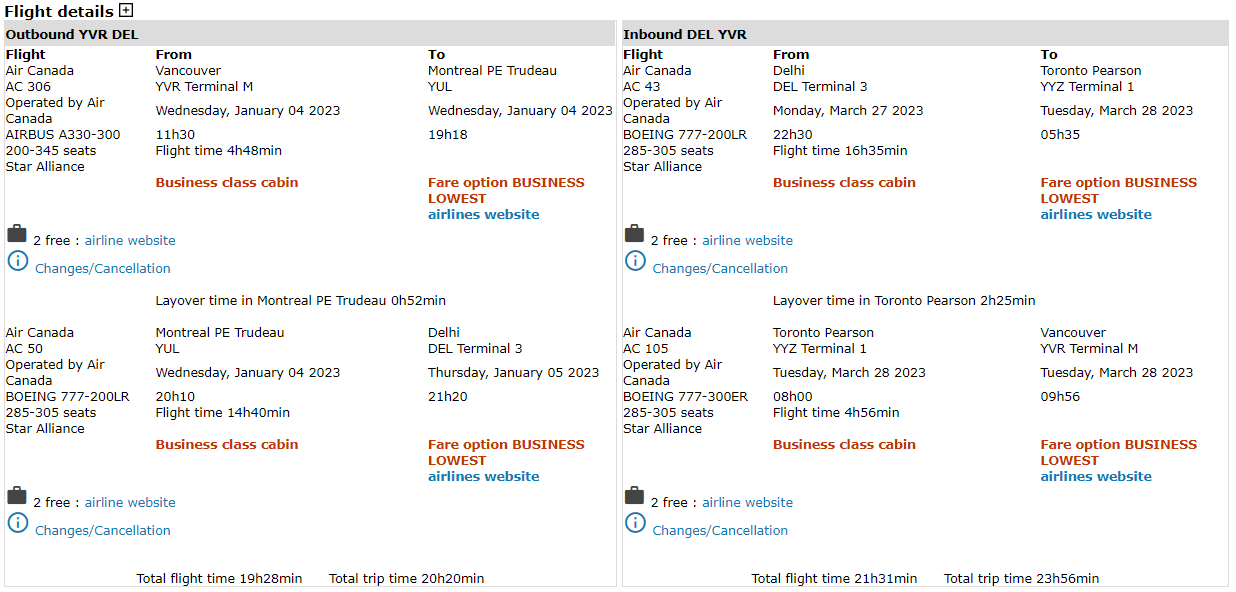The image size is (1236, 592).
Task: Click info icon for AC 43 Changes/Cancellation
Action: [635, 261]
